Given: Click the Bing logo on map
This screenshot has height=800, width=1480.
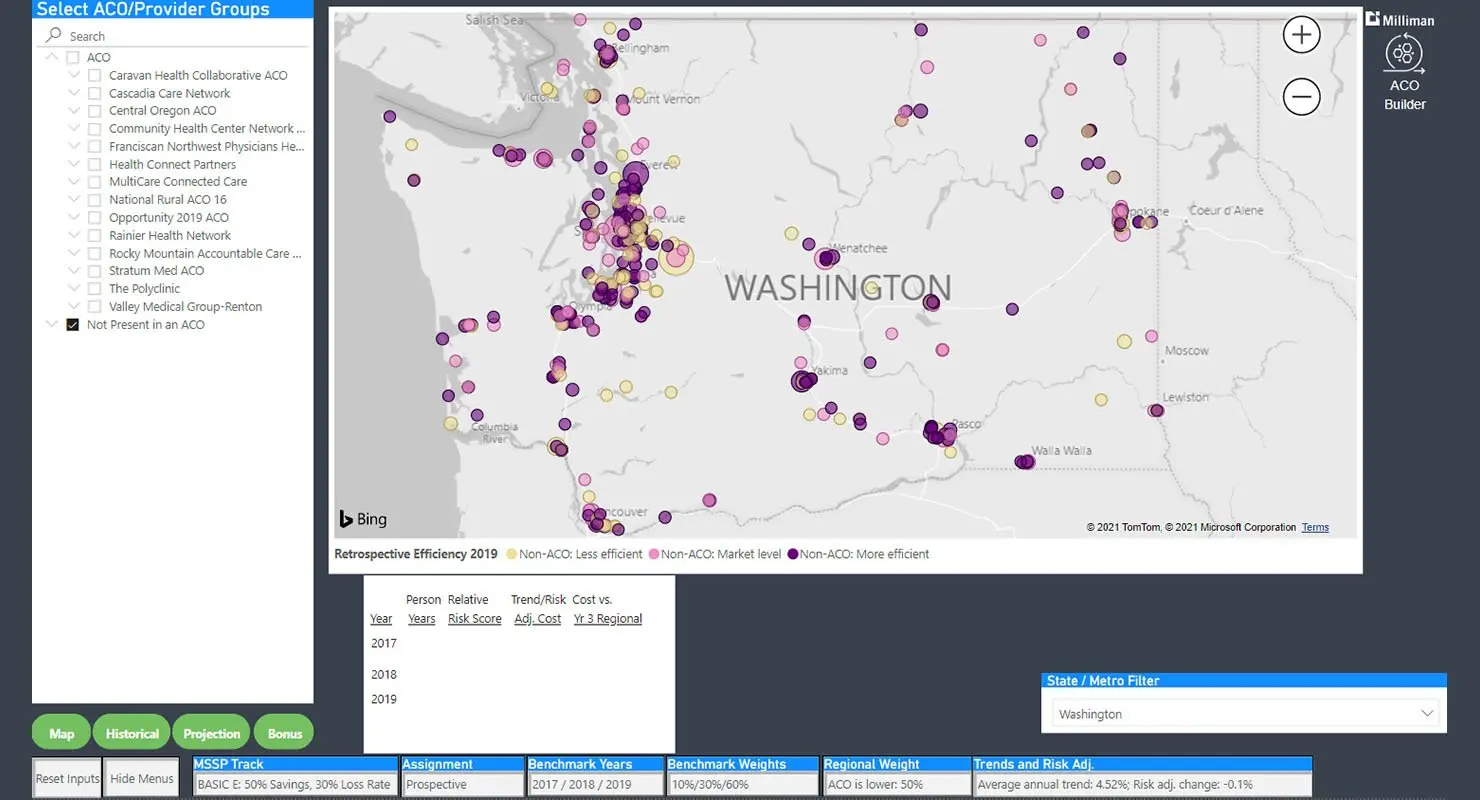Looking at the screenshot, I should point(363,519).
